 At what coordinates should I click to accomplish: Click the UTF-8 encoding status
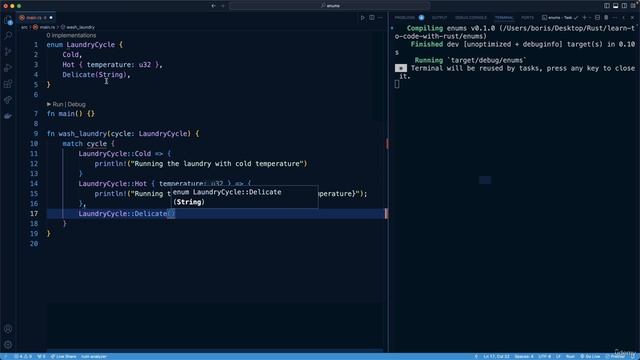[544, 356]
